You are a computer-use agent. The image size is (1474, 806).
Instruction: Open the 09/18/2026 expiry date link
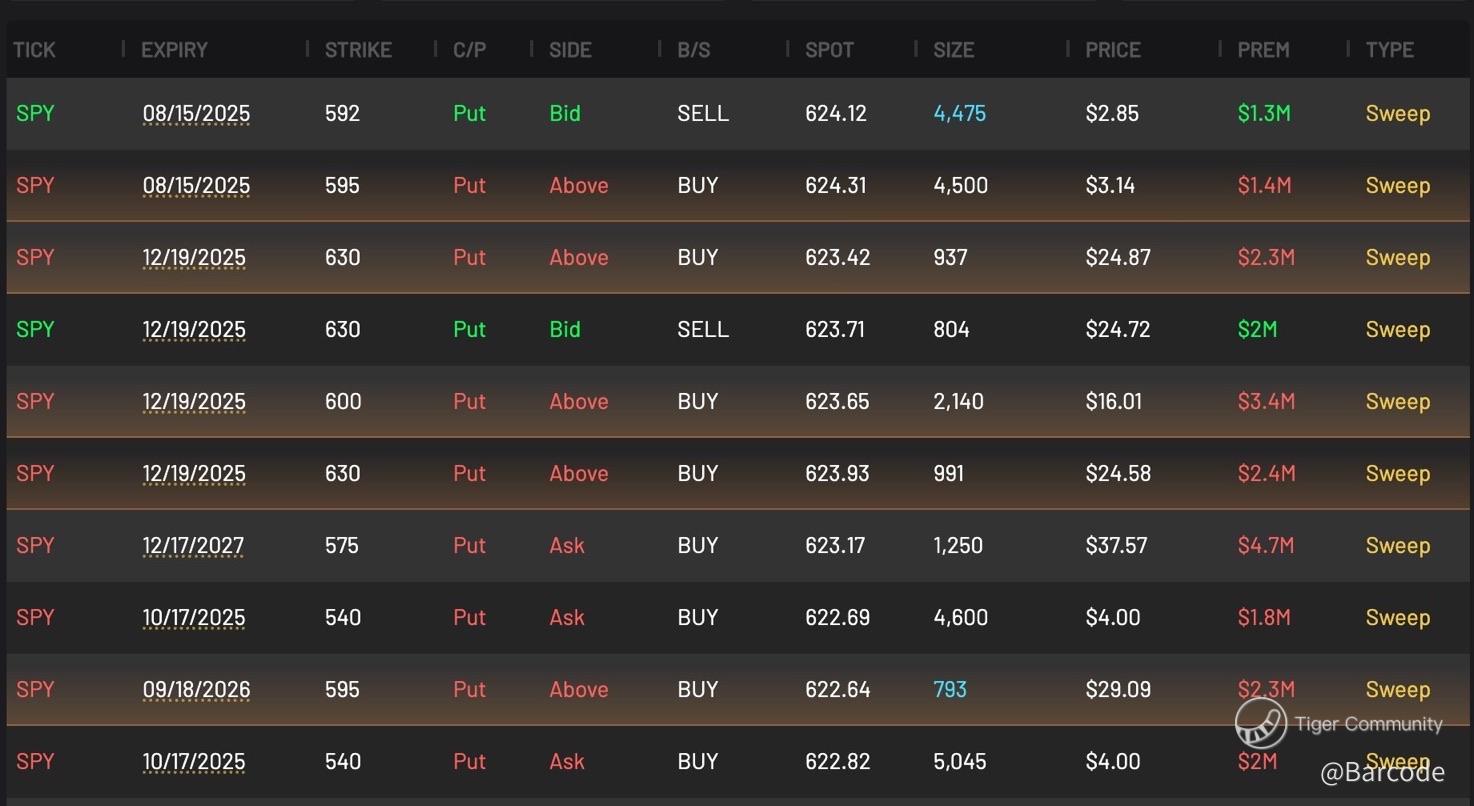tap(196, 690)
